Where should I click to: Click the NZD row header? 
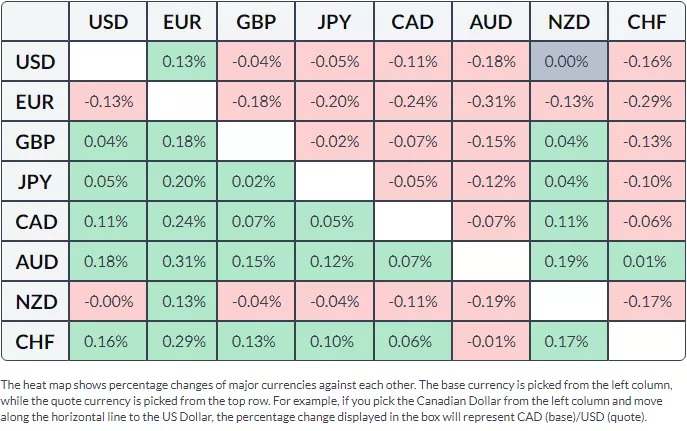coord(35,301)
